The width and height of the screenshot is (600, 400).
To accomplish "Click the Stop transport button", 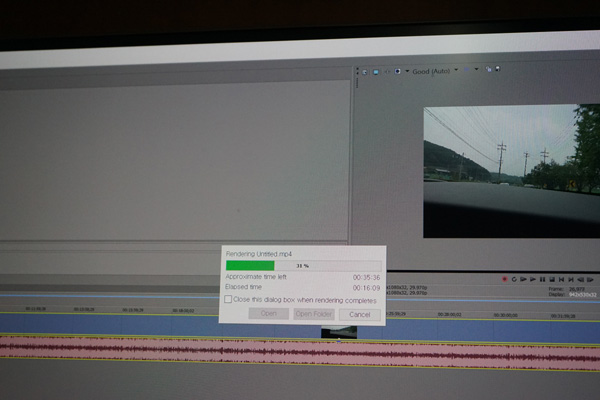I will click(x=552, y=279).
